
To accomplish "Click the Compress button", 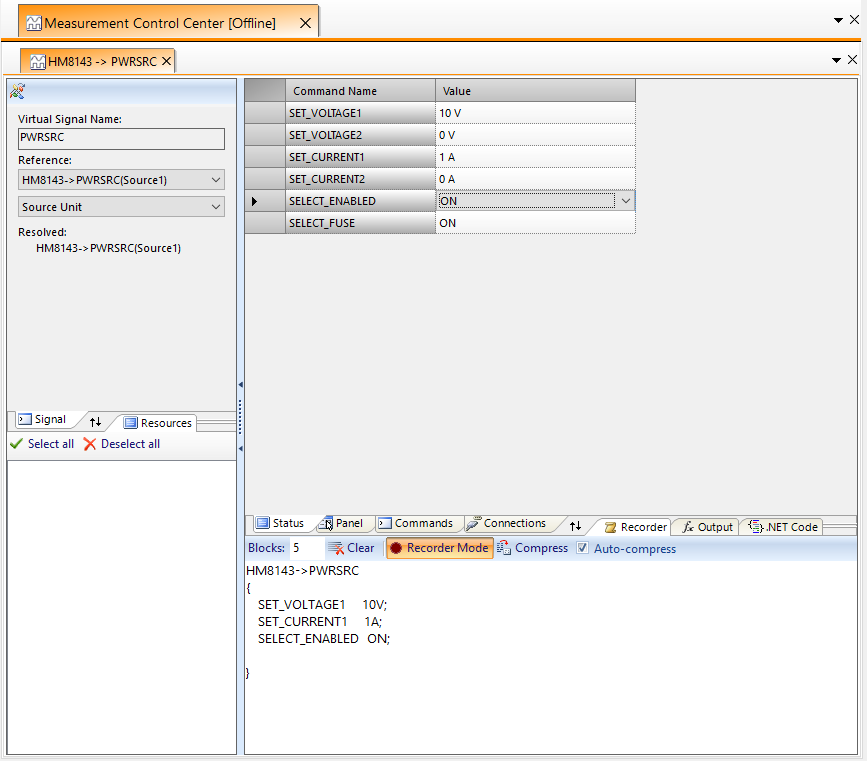I will point(532,548).
